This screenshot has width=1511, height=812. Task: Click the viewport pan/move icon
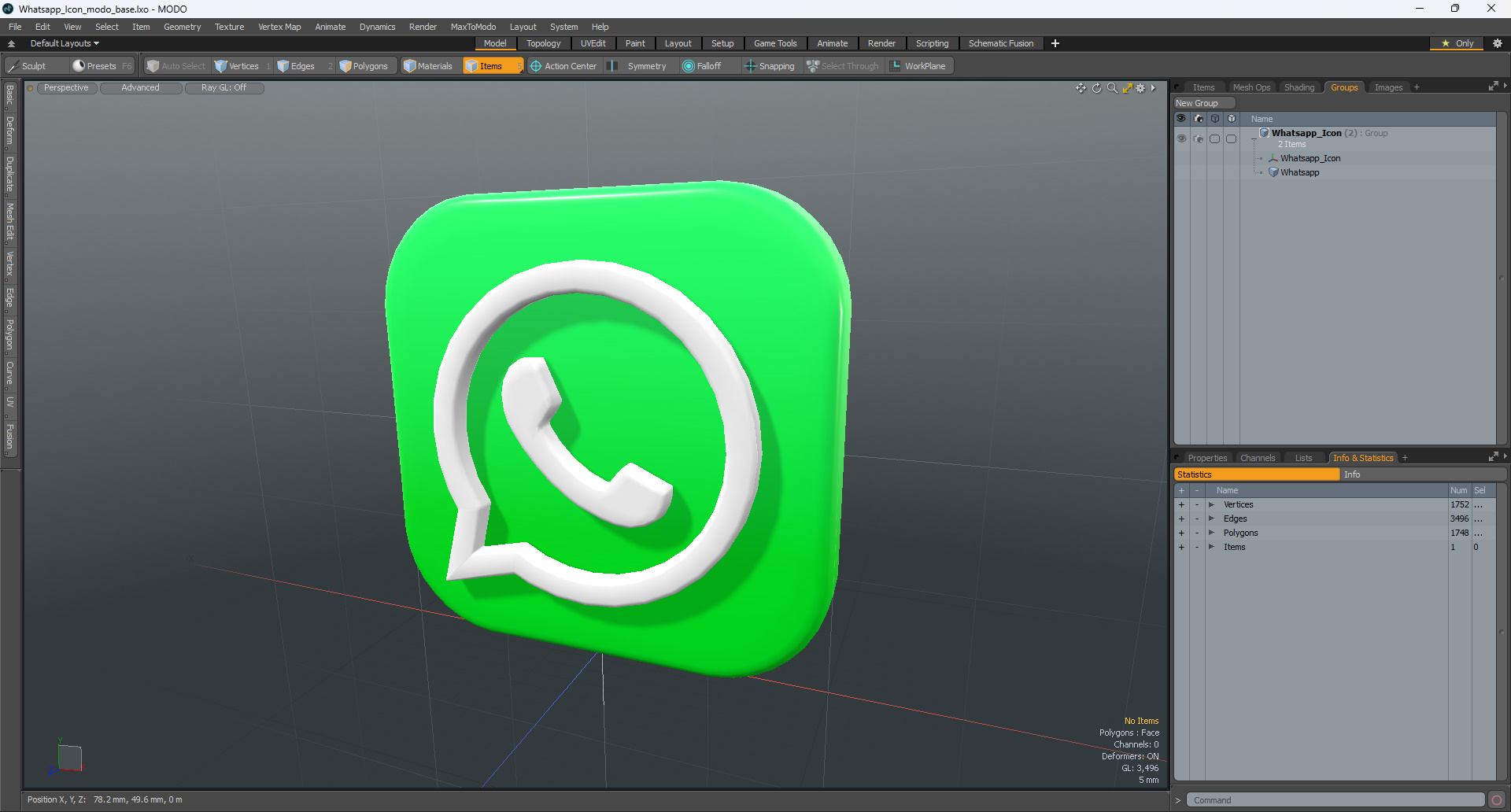tap(1081, 88)
